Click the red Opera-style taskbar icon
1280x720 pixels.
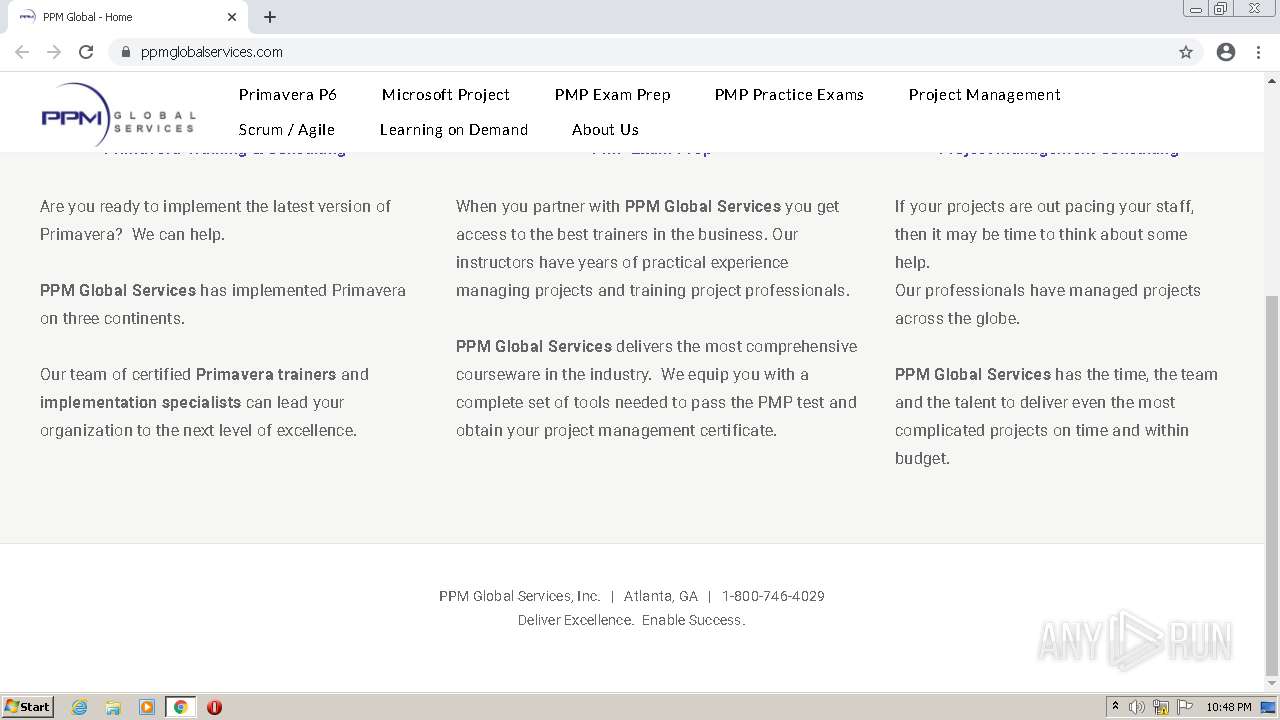[x=214, y=707]
